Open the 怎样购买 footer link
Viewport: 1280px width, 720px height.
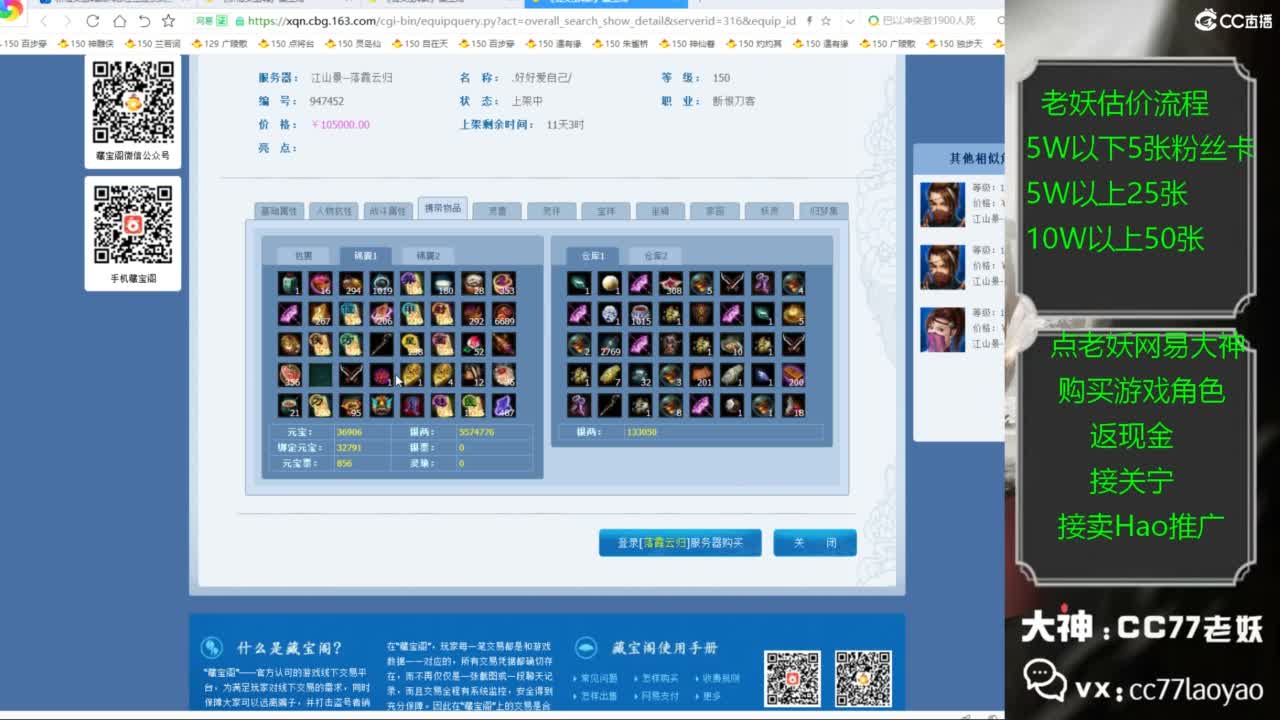click(658, 678)
